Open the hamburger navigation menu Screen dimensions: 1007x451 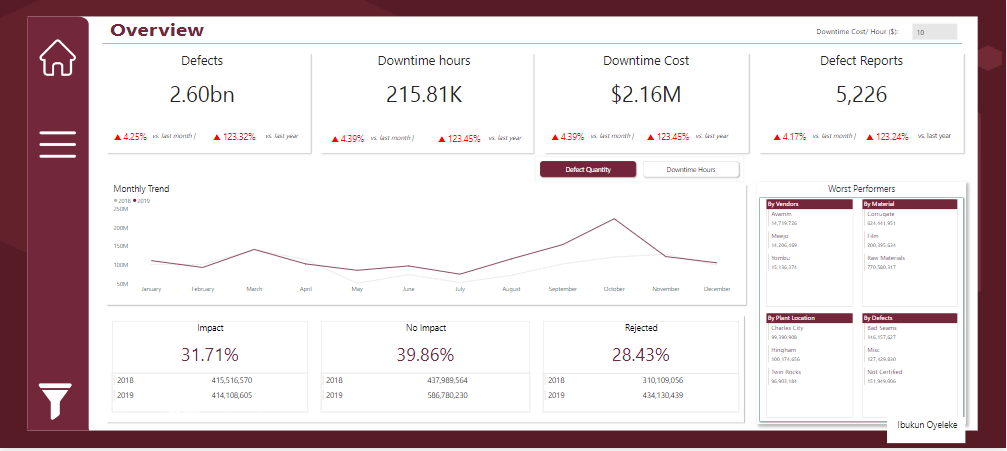(x=58, y=145)
